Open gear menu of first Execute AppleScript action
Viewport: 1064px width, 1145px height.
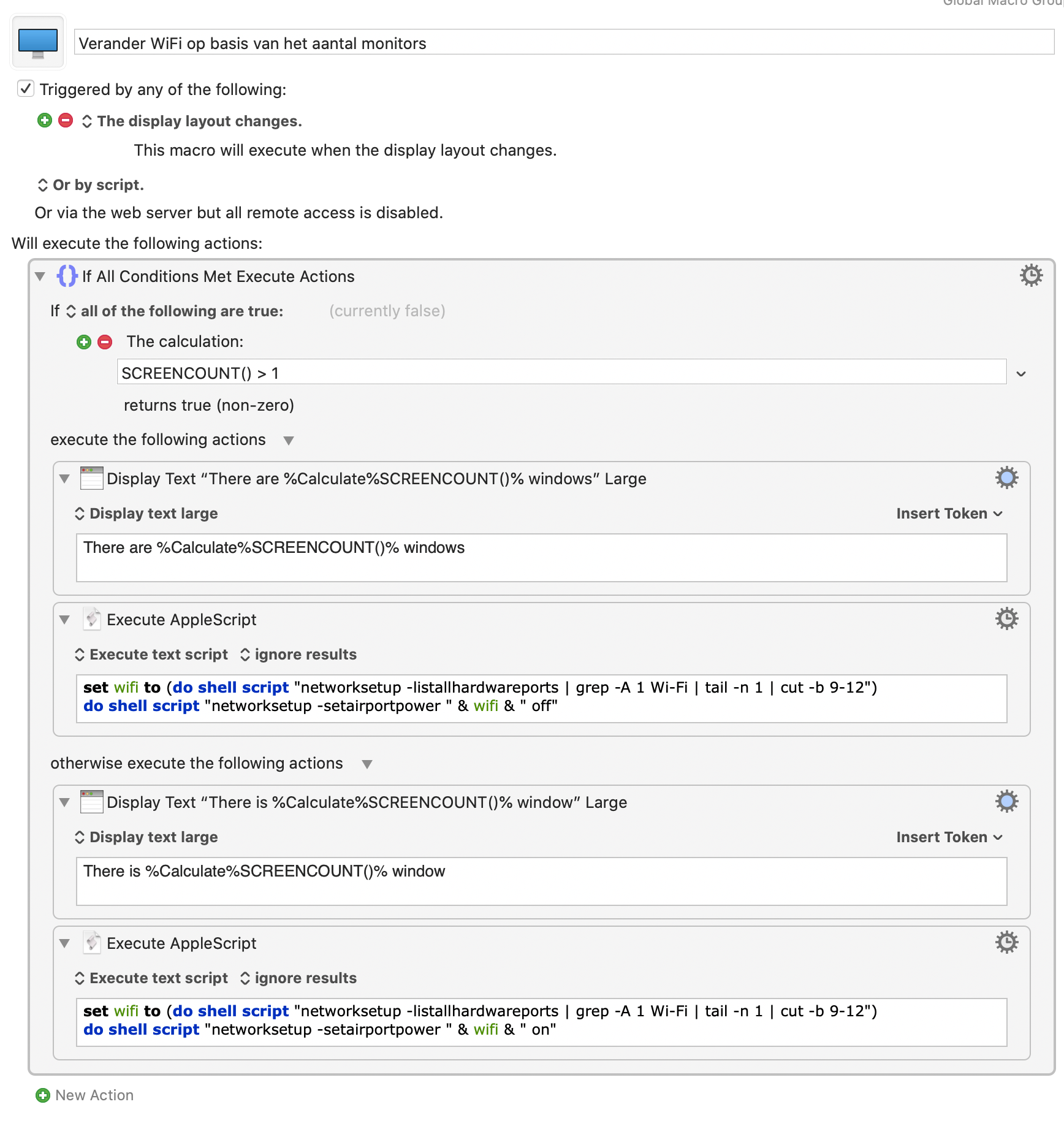point(1006,618)
